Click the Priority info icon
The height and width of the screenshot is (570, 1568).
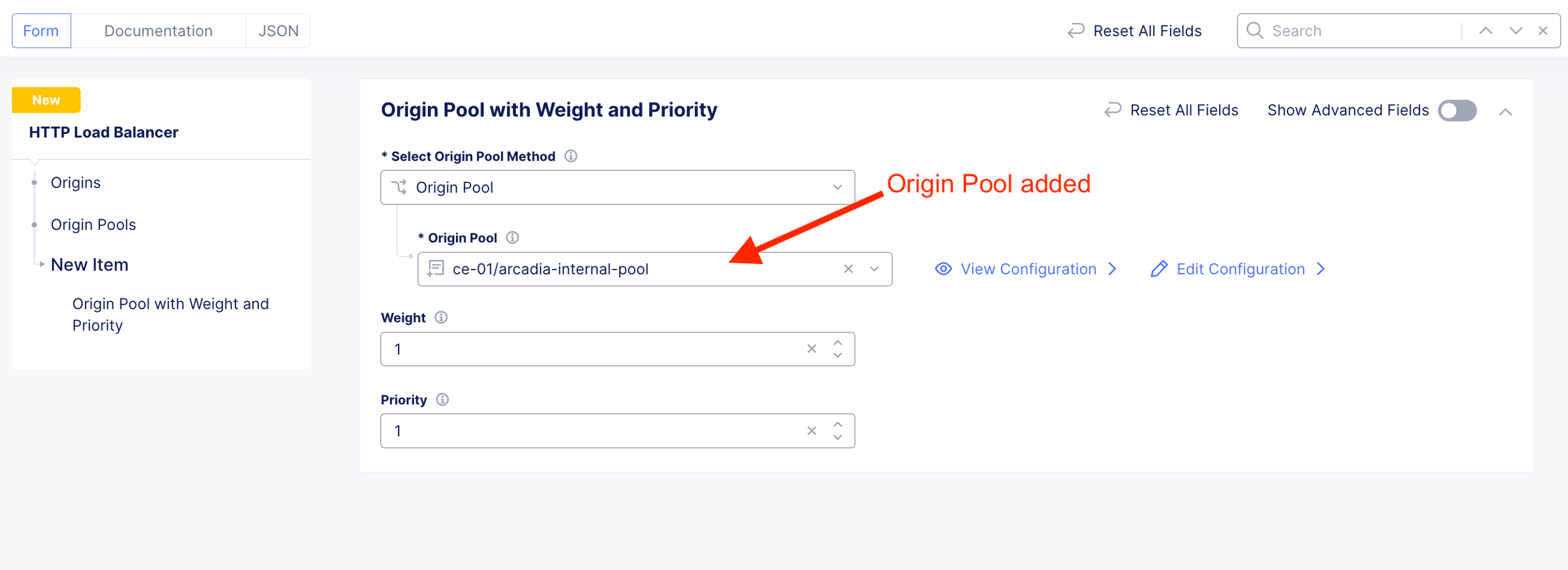point(442,399)
